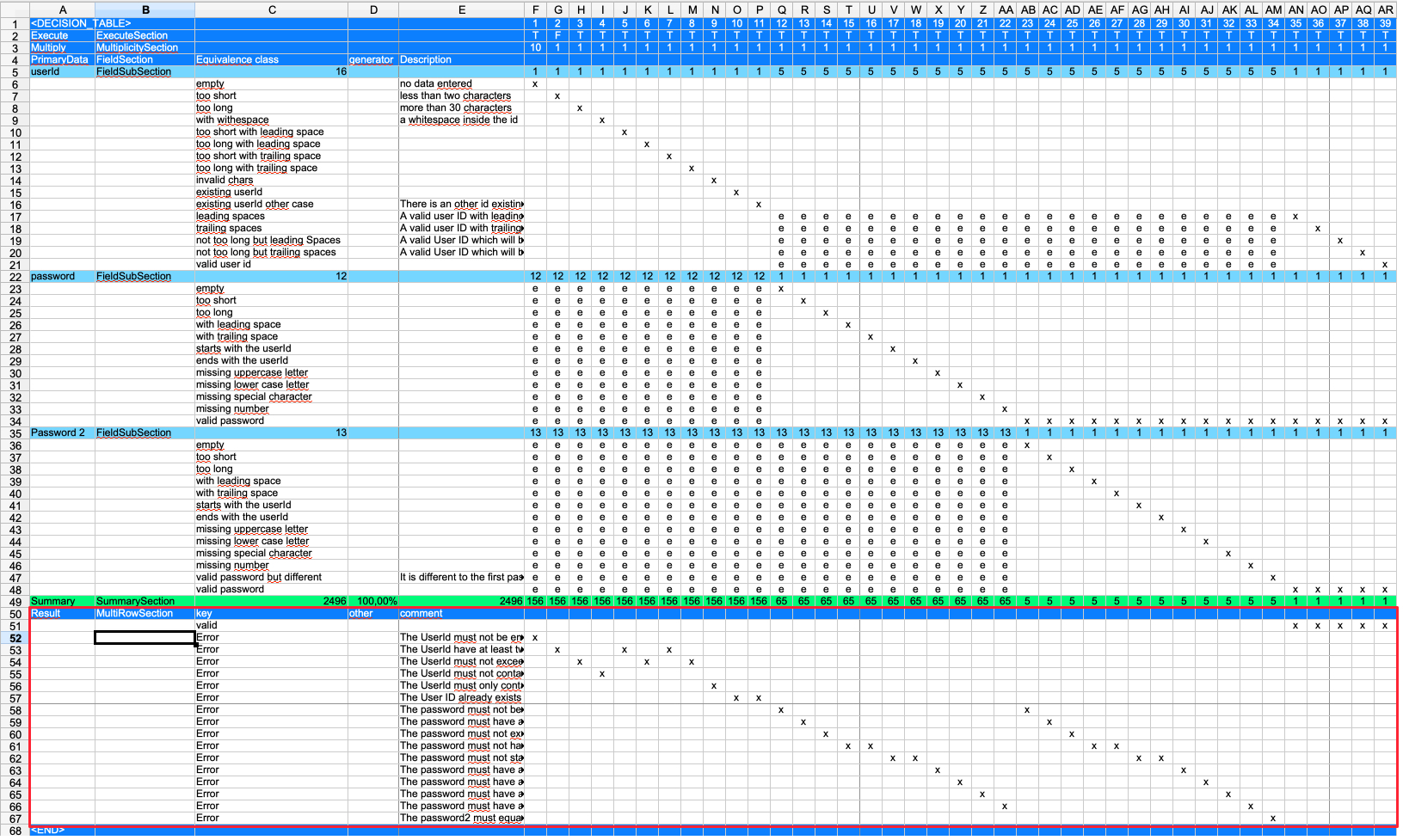Click 'The UserId must not be' comment in row 52
The image size is (1403, 840).
(x=461, y=637)
